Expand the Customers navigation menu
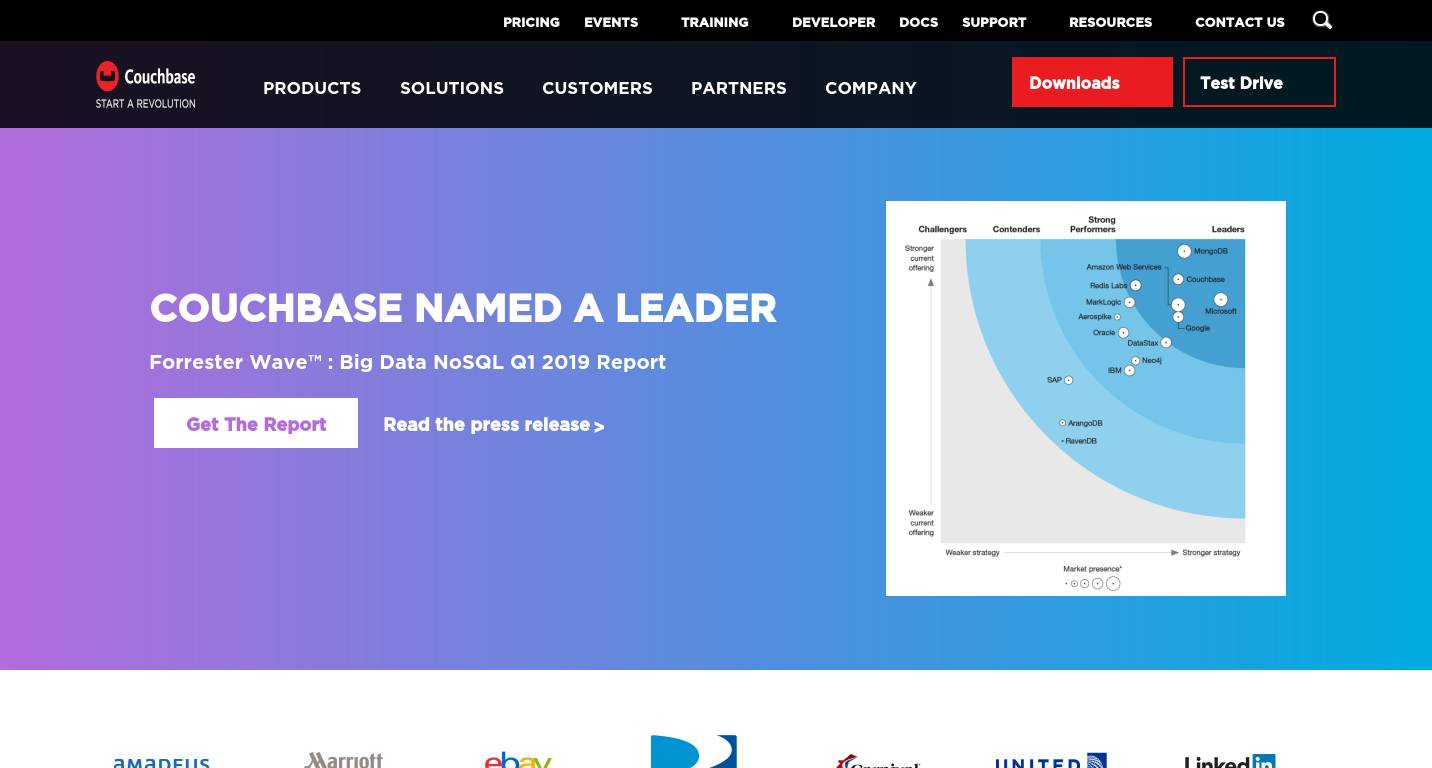Image resolution: width=1432 pixels, height=768 pixels. (x=597, y=88)
